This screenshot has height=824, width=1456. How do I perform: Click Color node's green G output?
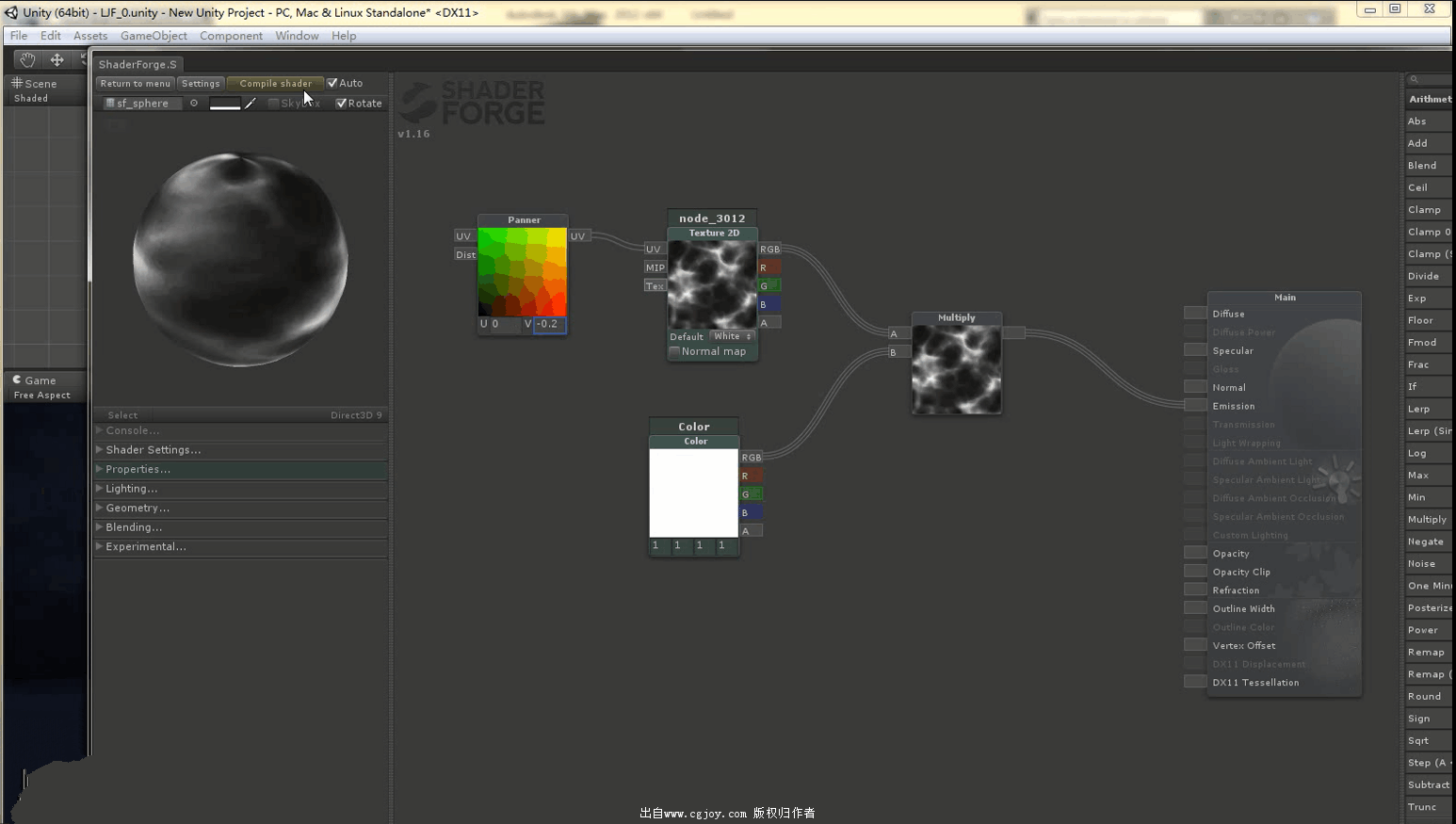[x=751, y=494]
